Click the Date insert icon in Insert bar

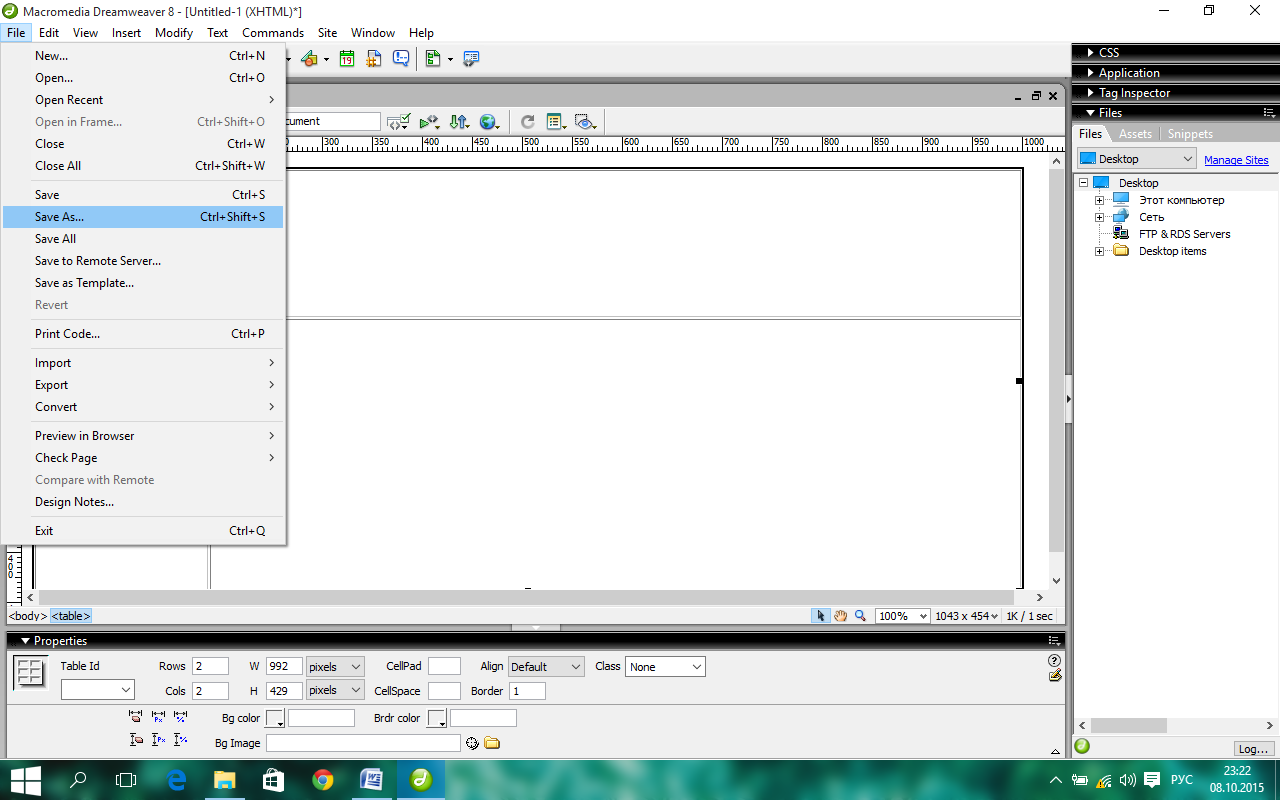click(x=347, y=59)
